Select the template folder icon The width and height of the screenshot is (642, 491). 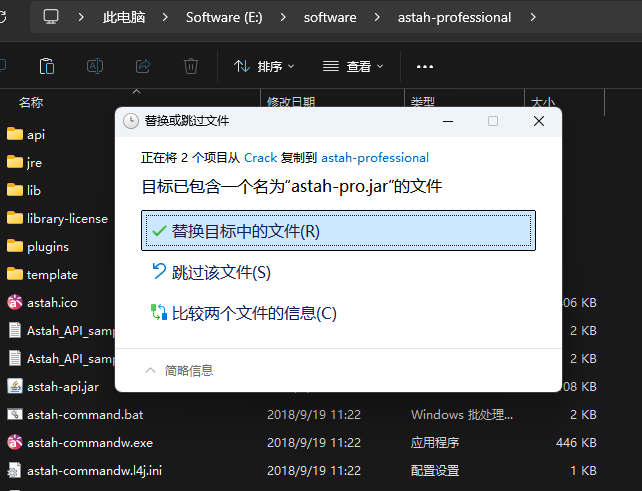15,274
